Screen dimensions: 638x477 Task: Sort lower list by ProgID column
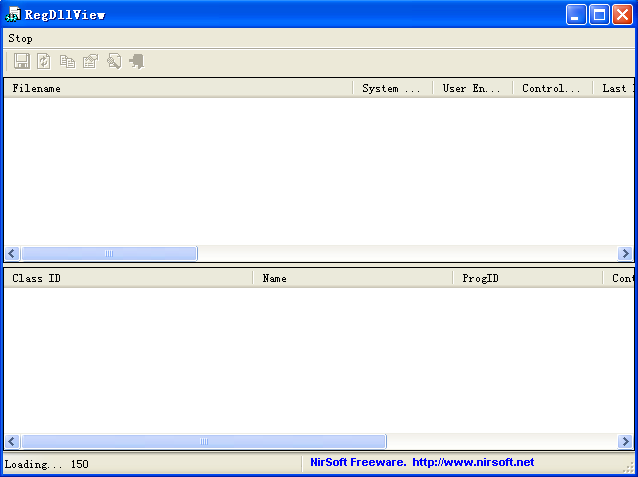tap(527, 278)
